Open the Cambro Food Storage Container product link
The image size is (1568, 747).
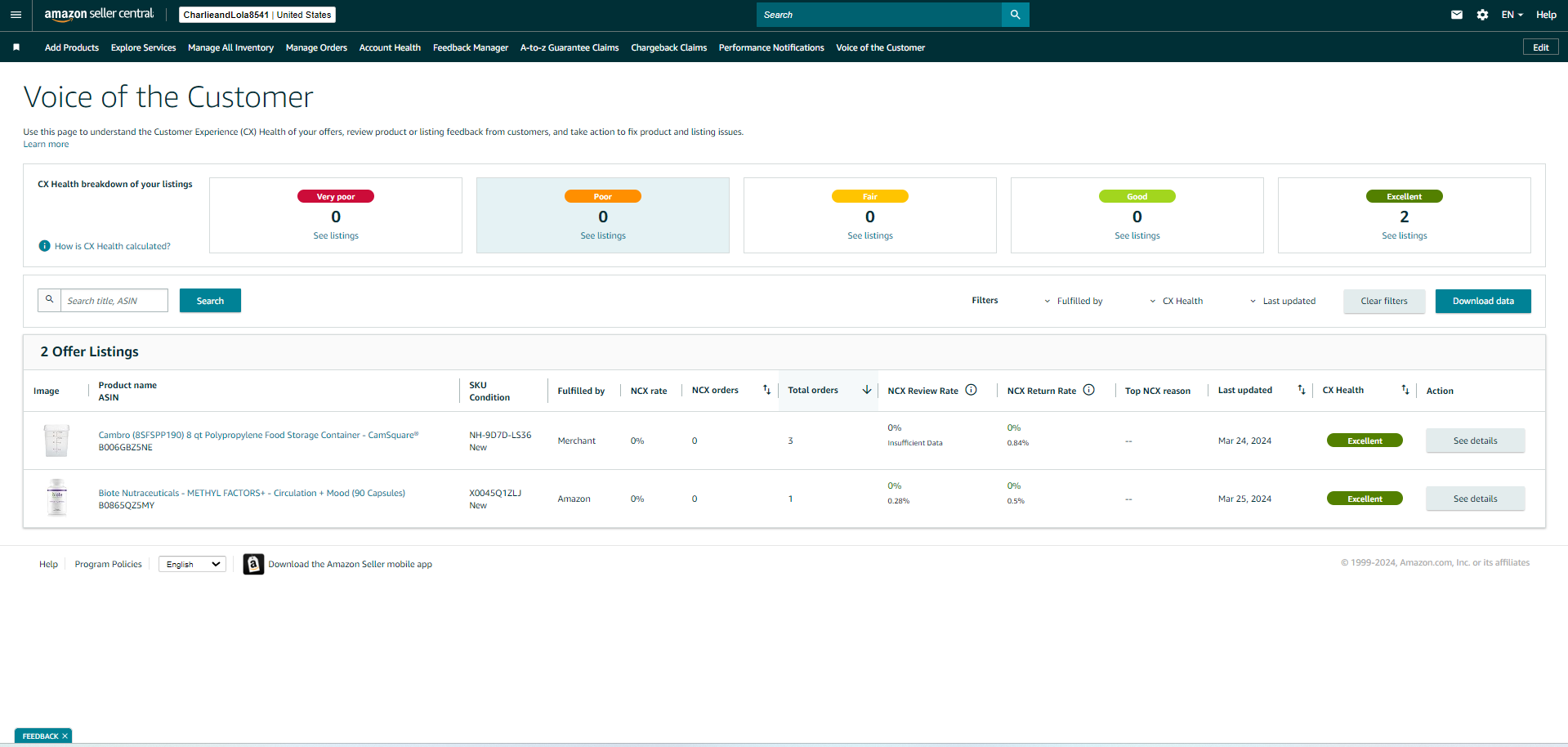click(258, 435)
